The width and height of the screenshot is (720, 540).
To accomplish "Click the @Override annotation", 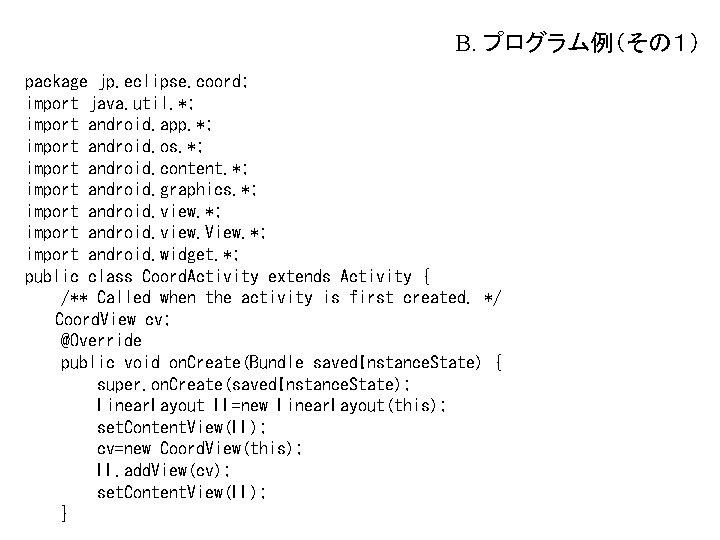I will [101, 341].
